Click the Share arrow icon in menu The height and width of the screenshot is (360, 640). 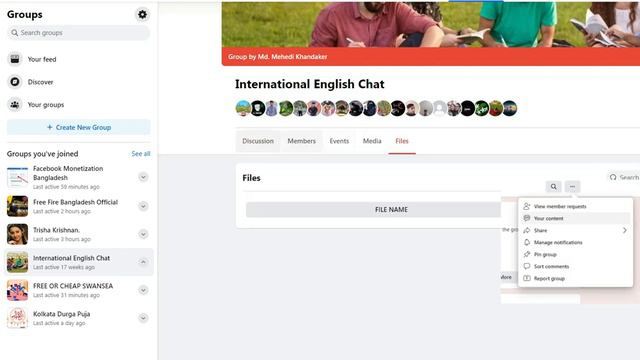click(x=527, y=231)
